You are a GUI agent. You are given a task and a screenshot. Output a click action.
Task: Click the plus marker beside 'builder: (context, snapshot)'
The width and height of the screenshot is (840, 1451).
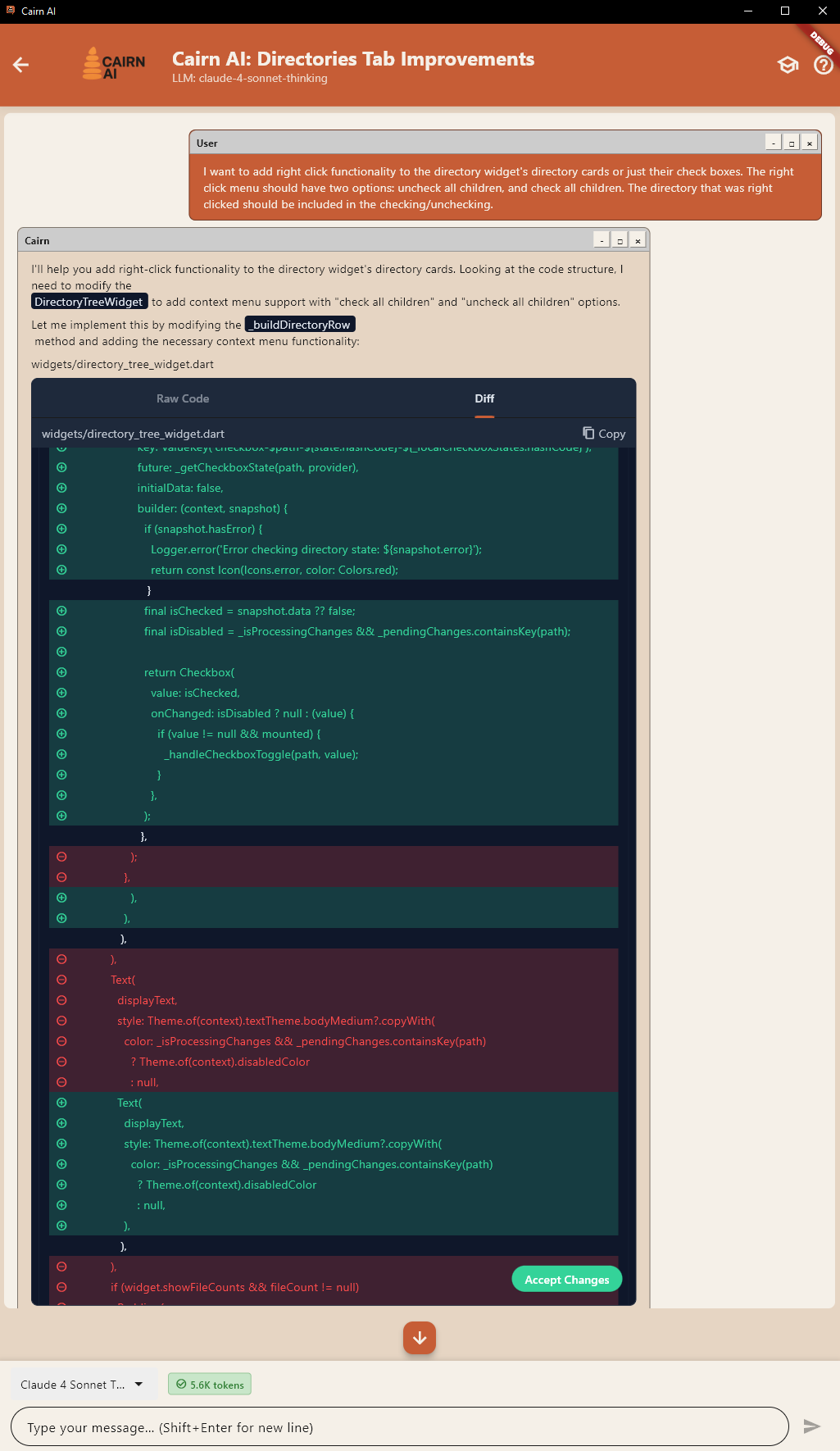click(61, 508)
